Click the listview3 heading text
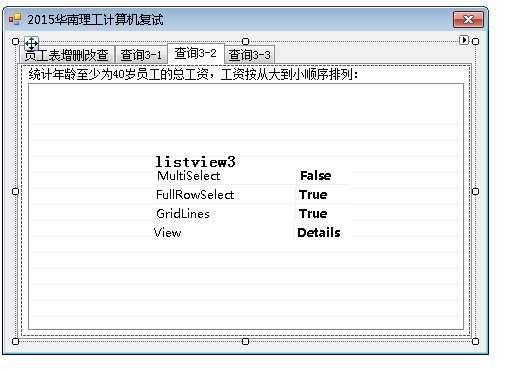The height and width of the screenshot is (371, 512). click(195, 162)
